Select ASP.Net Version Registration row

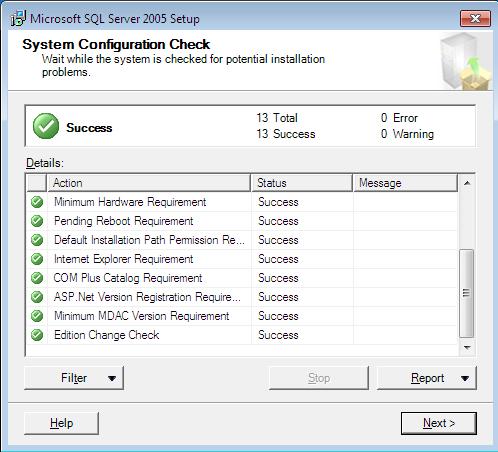(242, 297)
